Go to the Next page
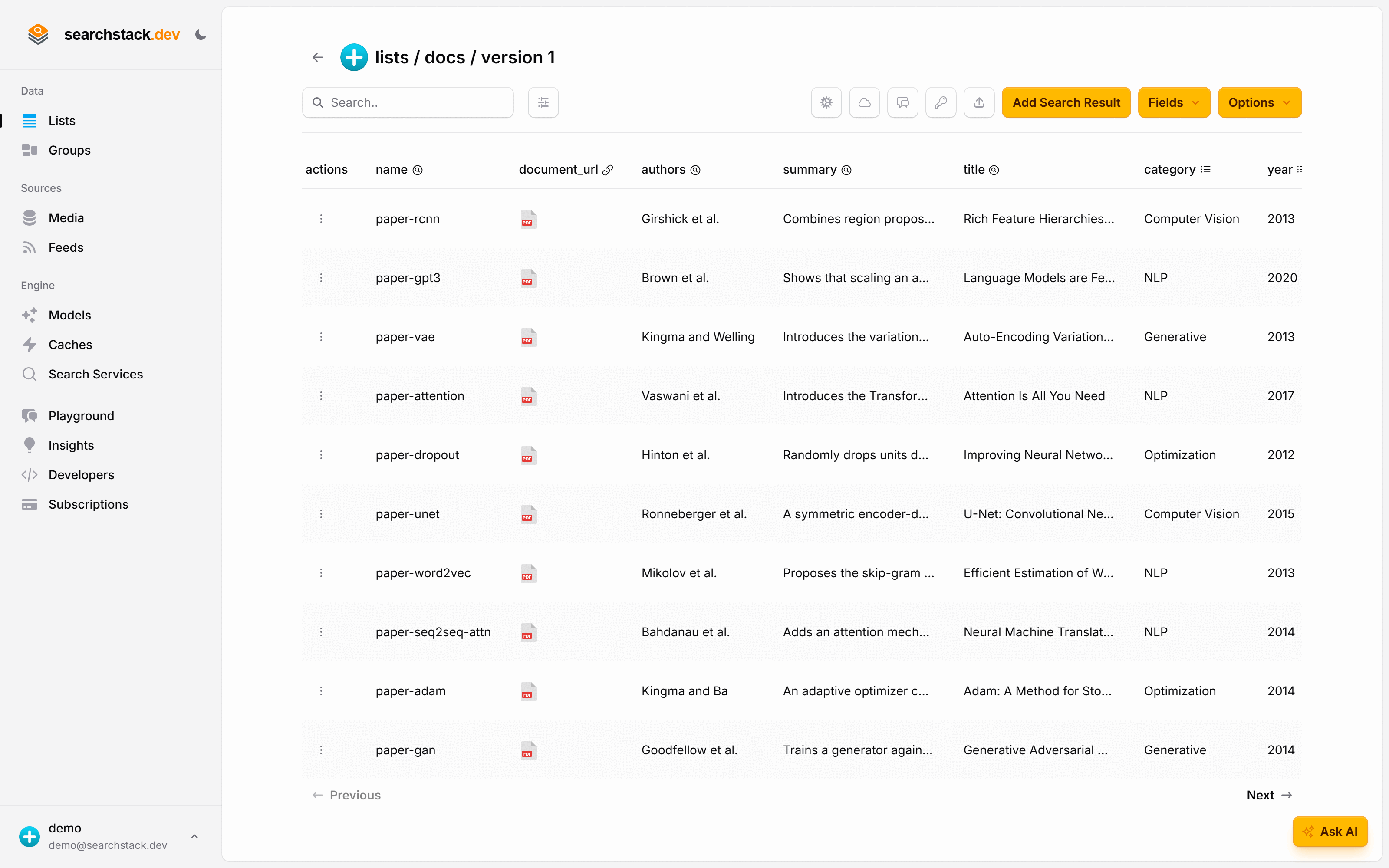The height and width of the screenshot is (868, 1389). coord(1269,795)
